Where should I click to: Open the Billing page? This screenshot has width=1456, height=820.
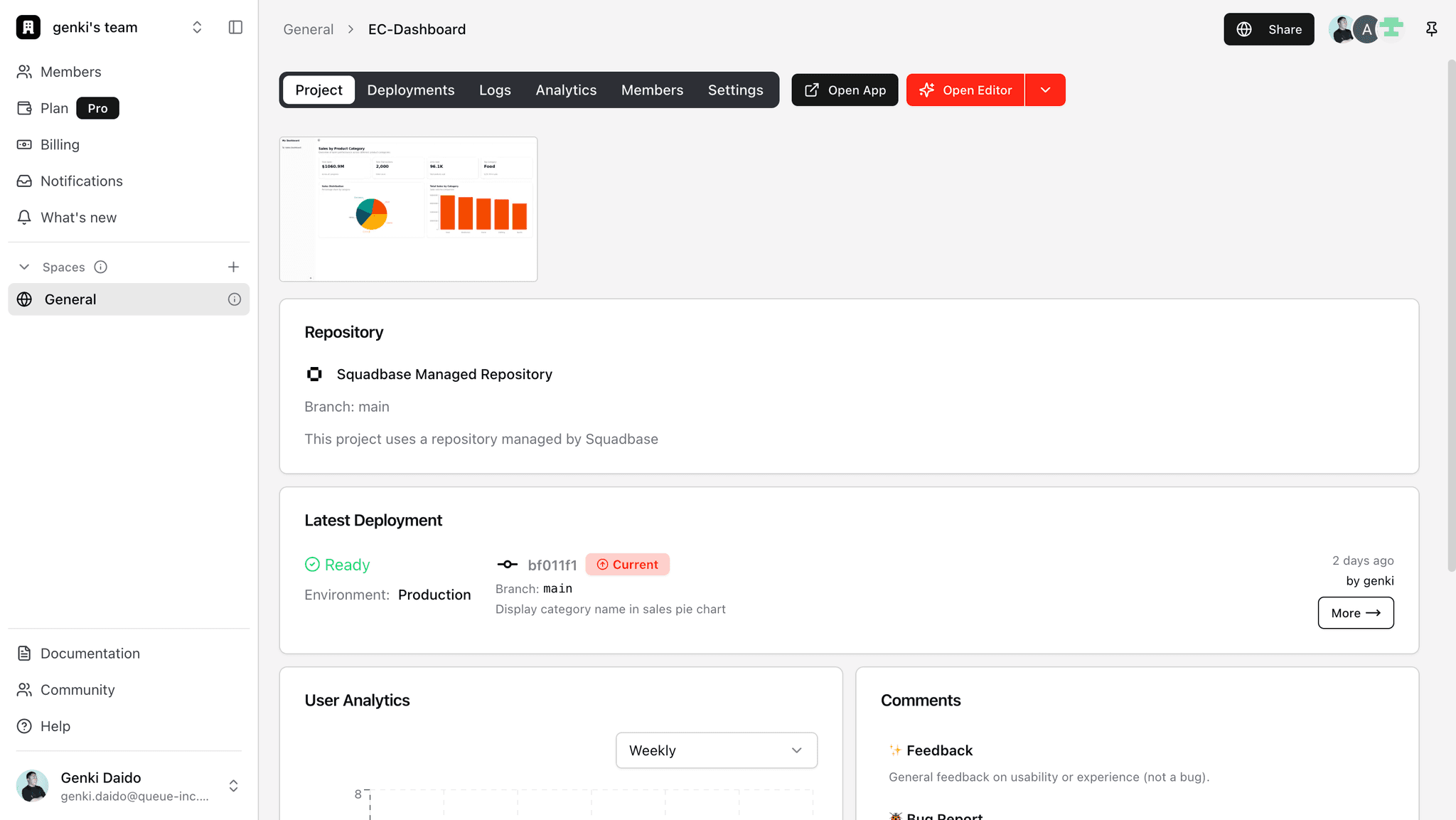(60, 144)
